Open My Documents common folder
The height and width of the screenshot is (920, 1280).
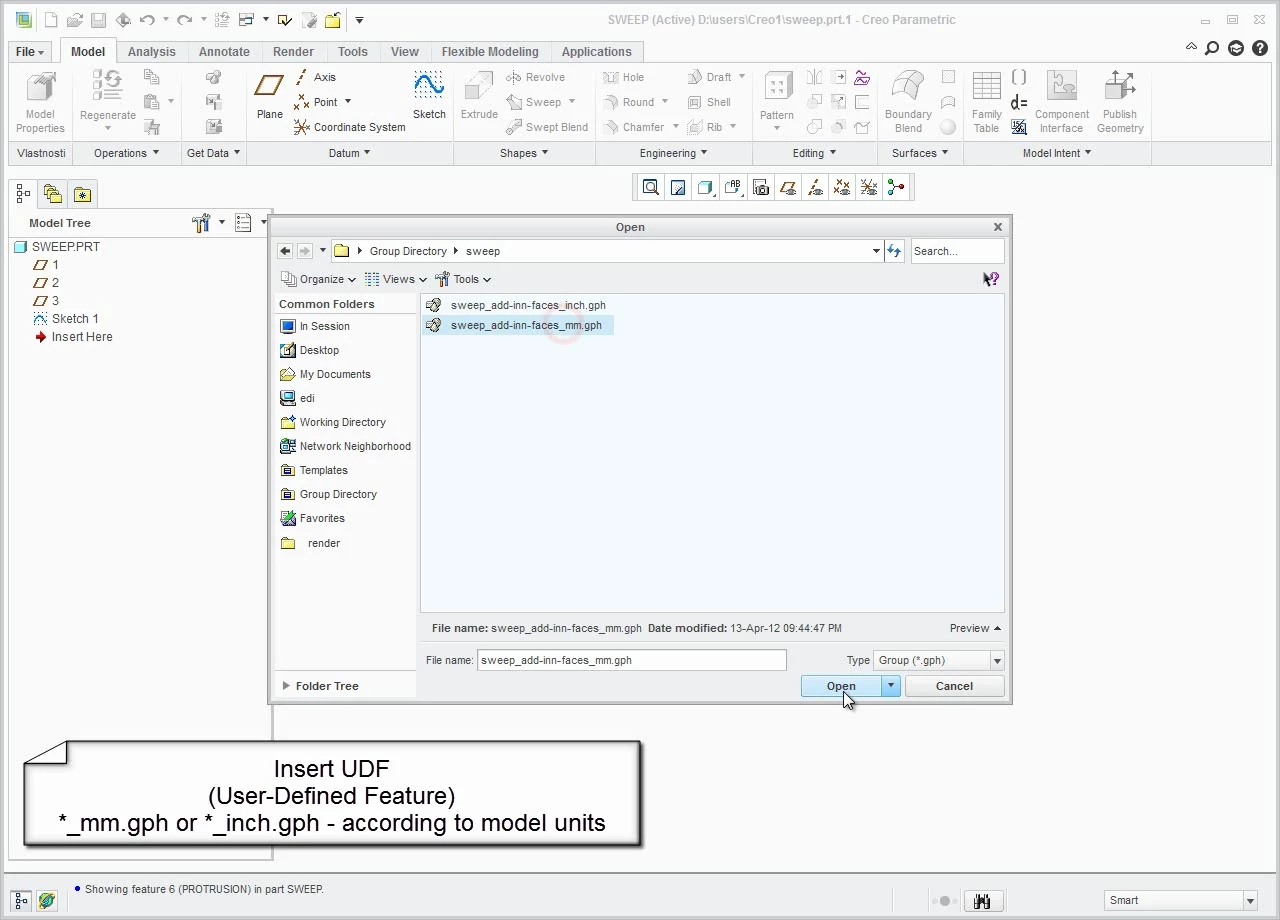pyautogui.click(x=325, y=374)
